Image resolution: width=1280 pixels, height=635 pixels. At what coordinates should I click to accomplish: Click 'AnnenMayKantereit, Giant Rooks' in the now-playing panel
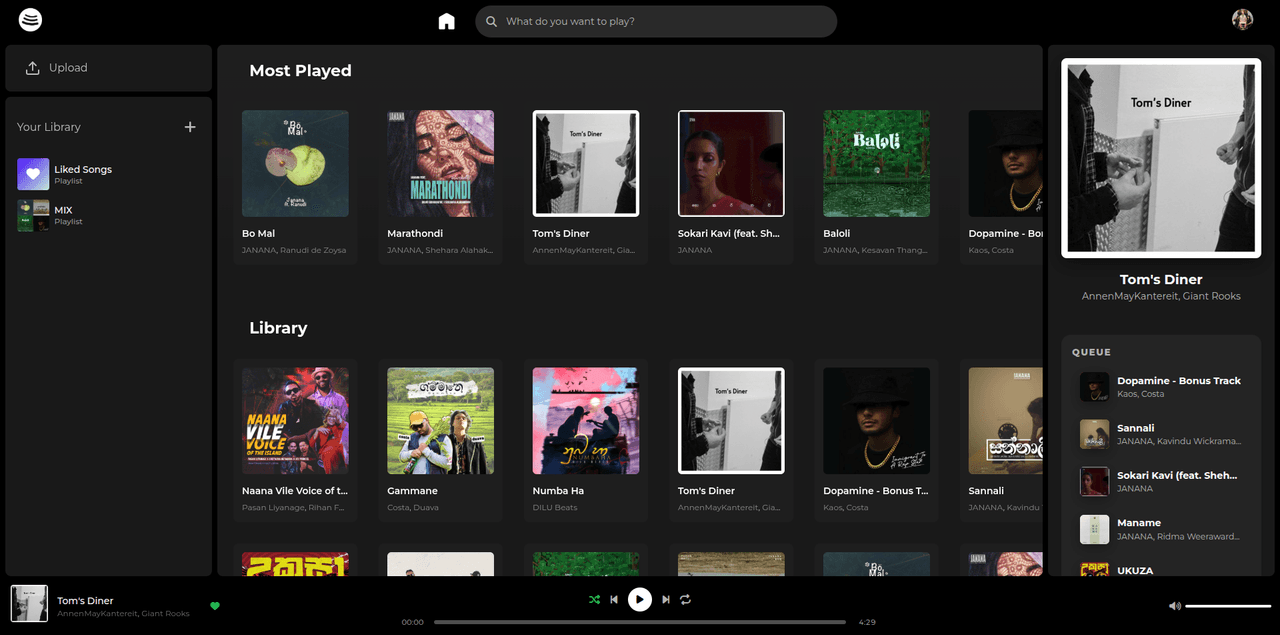(x=1161, y=296)
